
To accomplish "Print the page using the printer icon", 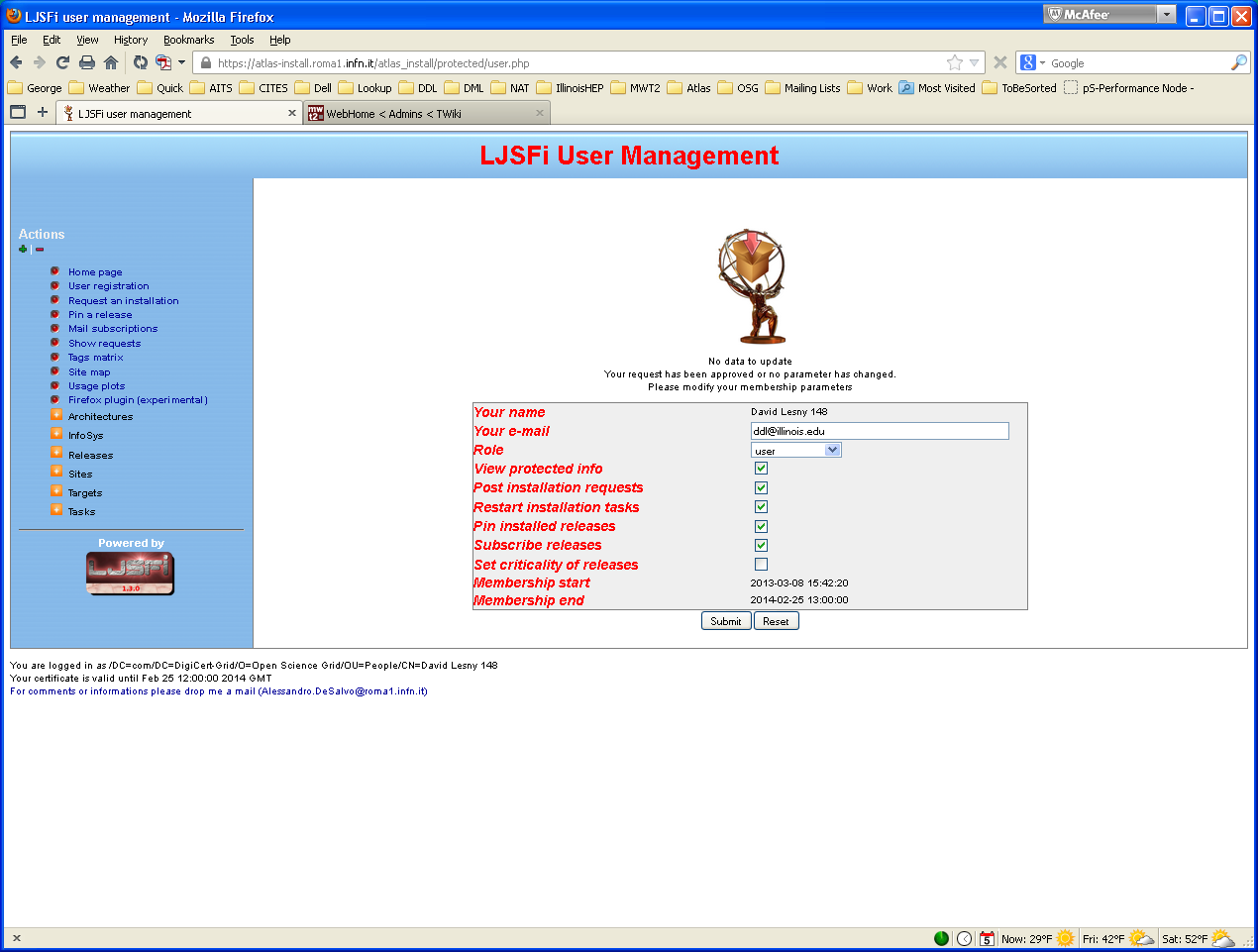I will [x=88, y=62].
